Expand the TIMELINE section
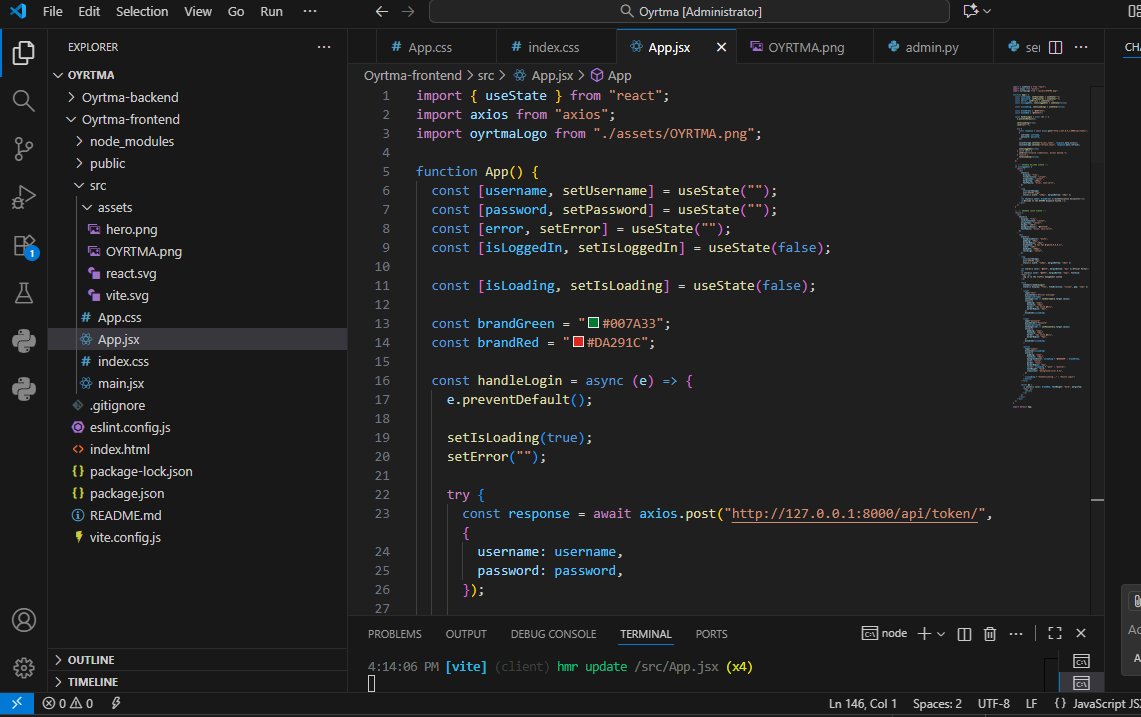Viewport: 1141px width, 717px height. (197, 681)
